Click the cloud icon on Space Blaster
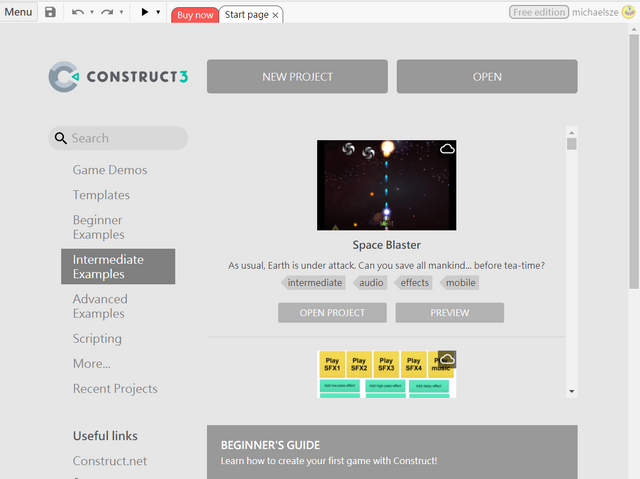 tap(447, 149)
